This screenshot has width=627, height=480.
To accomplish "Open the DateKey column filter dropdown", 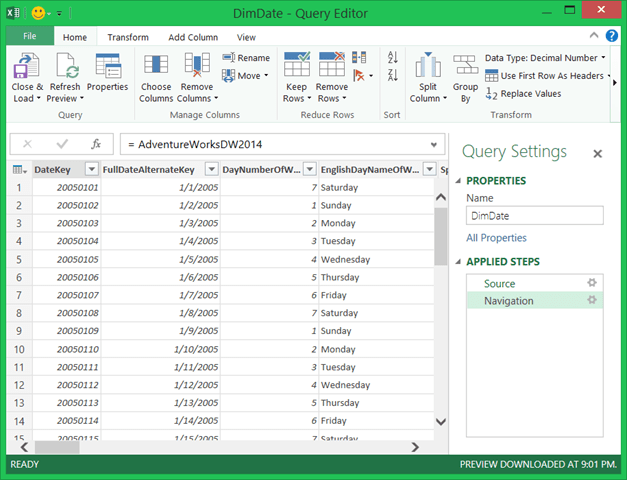I will 91,170.
